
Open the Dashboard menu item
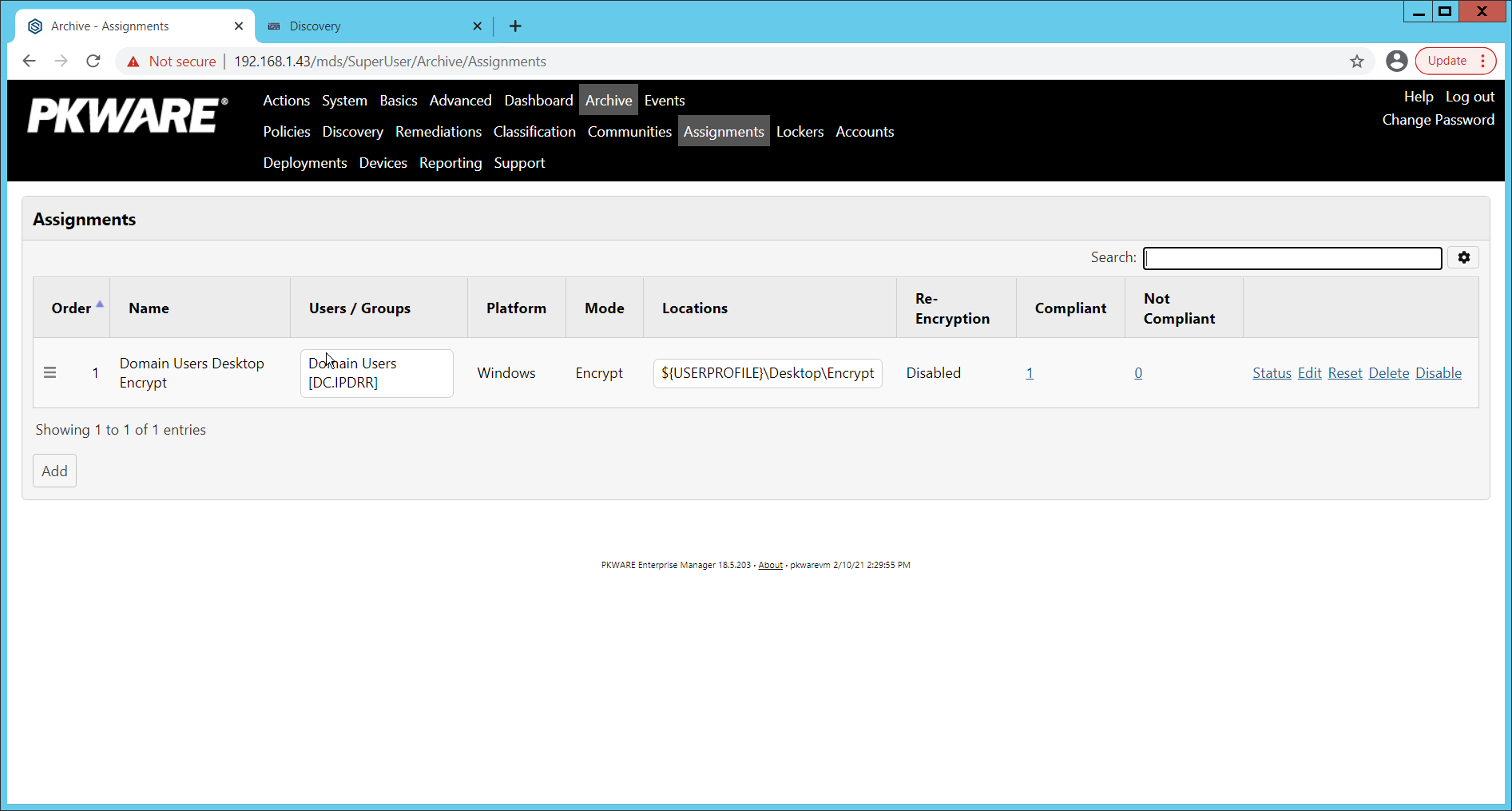[538, 101]
